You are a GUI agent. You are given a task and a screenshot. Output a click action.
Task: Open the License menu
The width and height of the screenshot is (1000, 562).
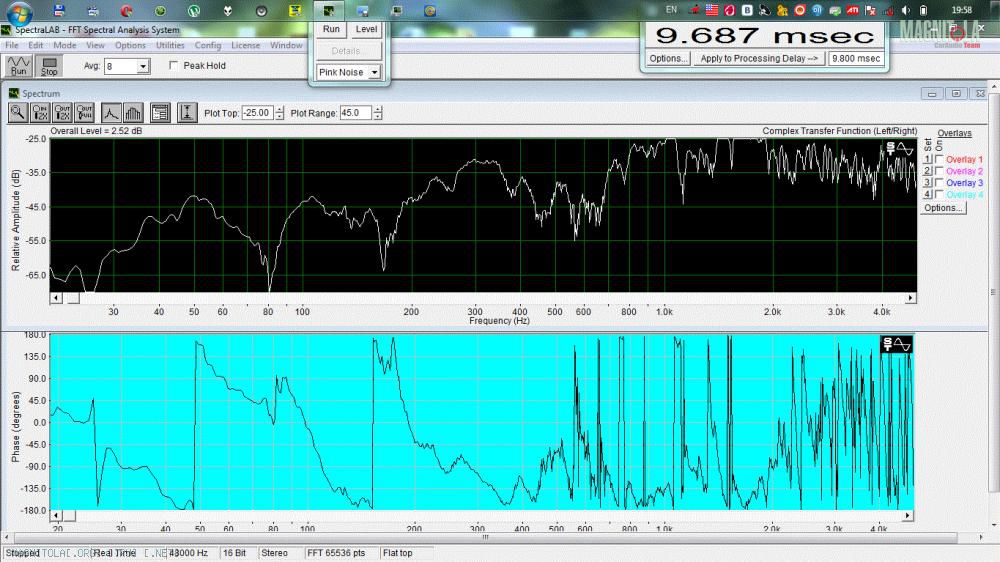(246, 45)
